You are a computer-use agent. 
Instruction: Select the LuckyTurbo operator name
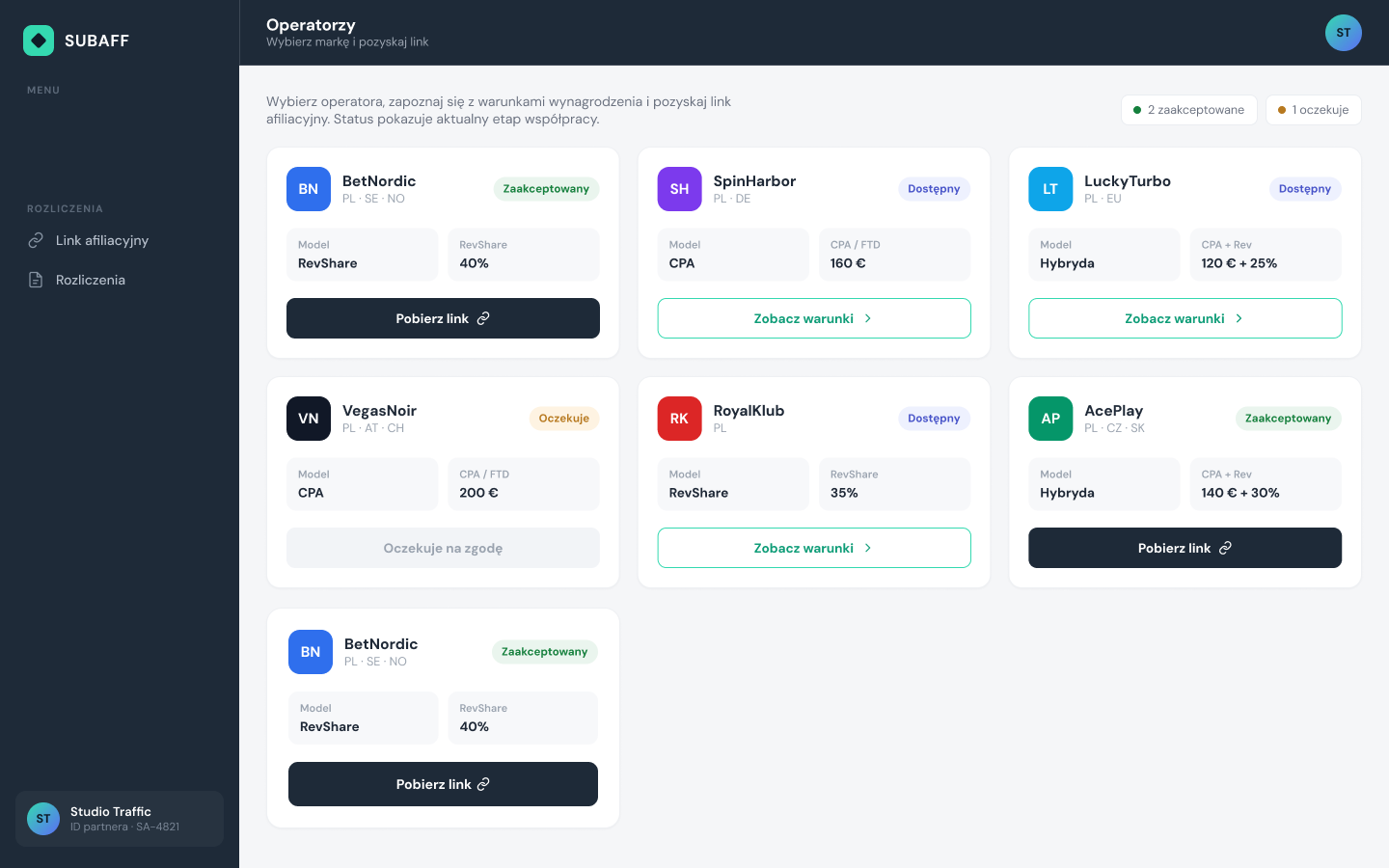(x=1128, y=181)
